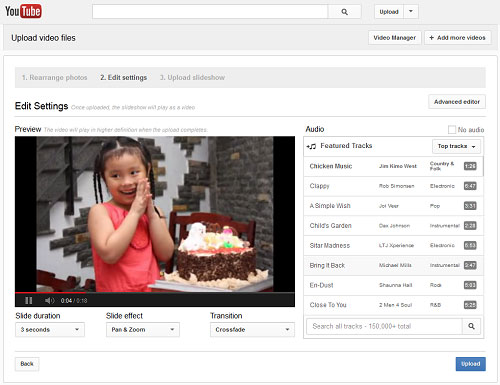The image size is (500, 385).
Task: Click the audio track list scrollbar
Action: 482,167
